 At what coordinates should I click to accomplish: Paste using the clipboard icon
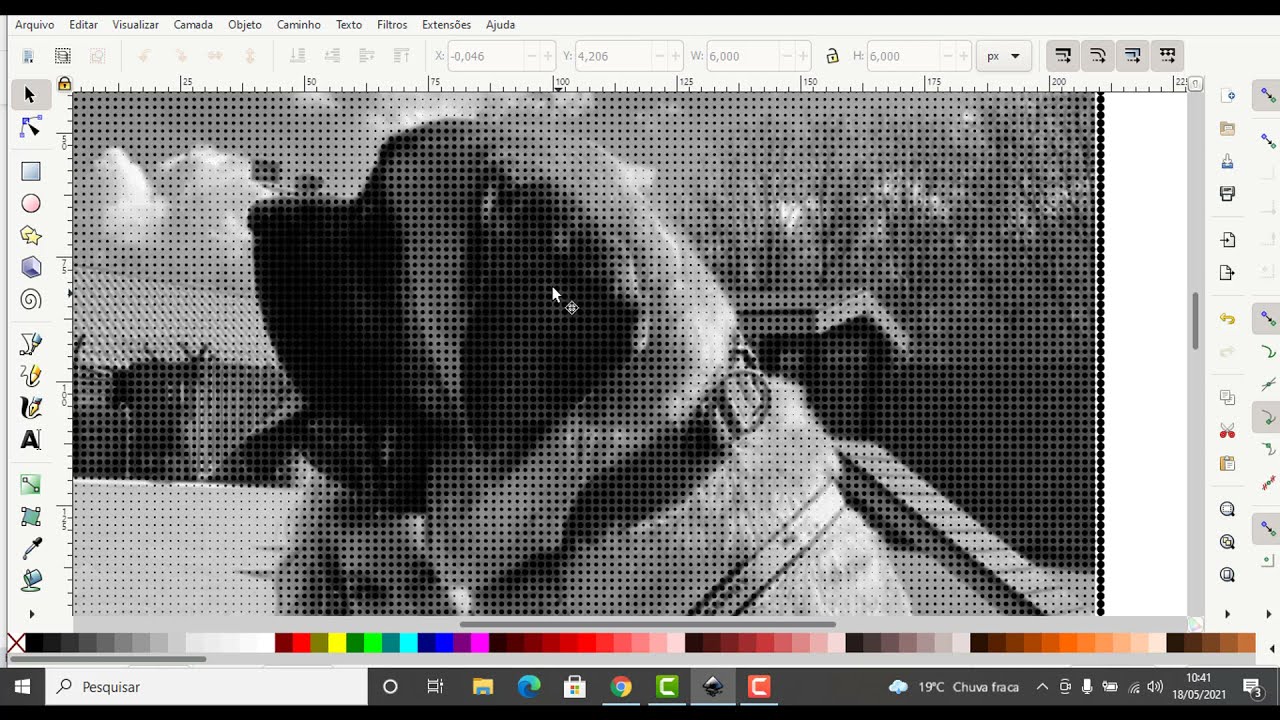pos(1228,463)
